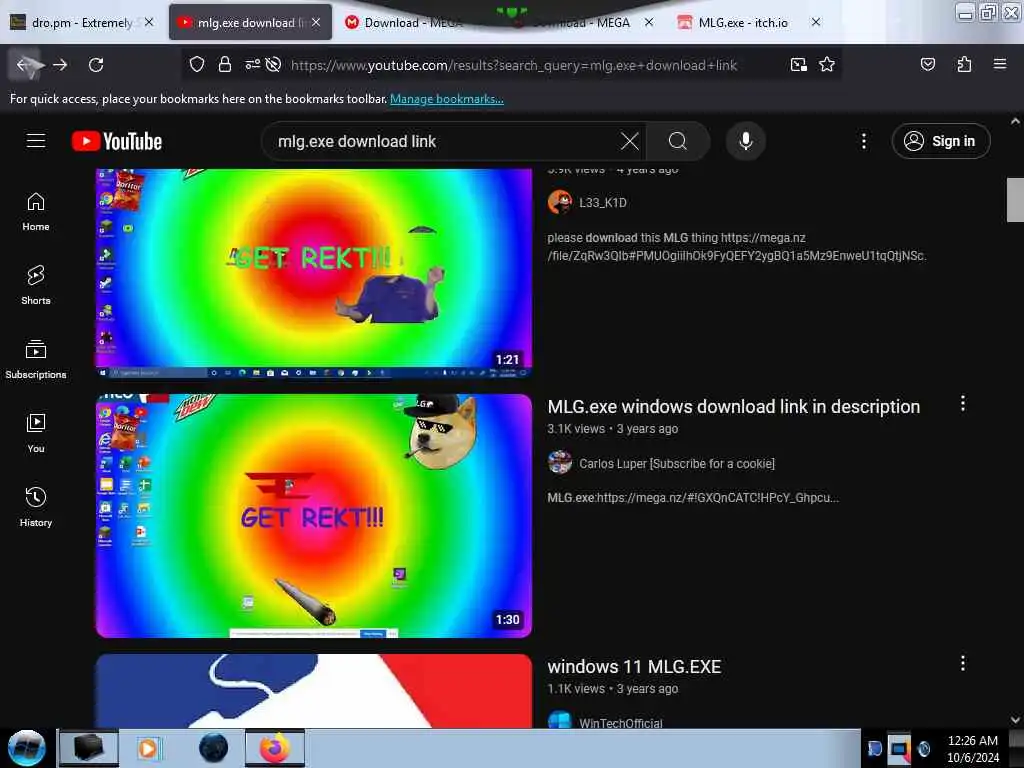Open Subscriptions in the YouTube sidebar
The width and height of the screenshot is (1024, 768).
tap(36, 360)
